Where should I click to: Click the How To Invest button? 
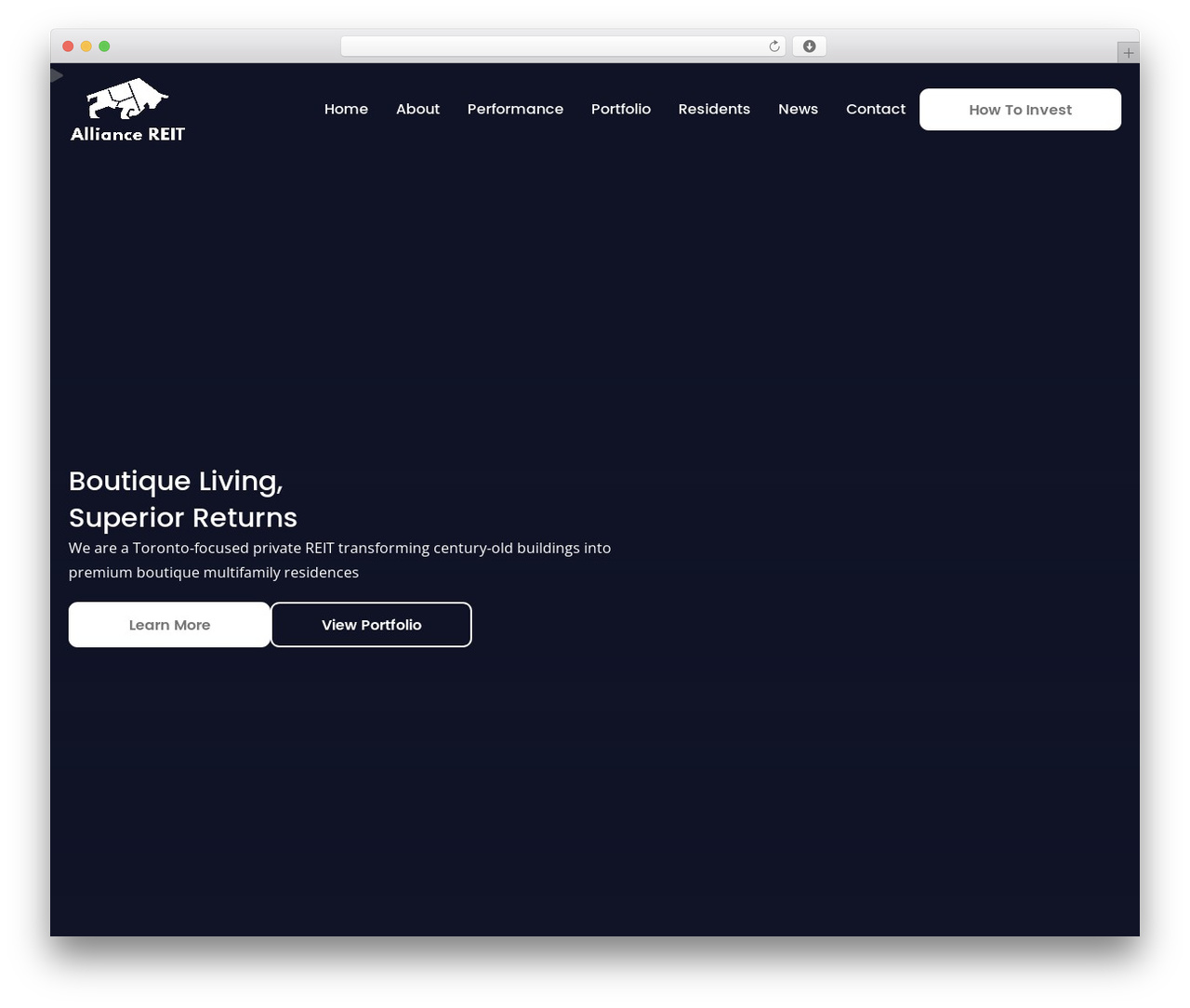click(1020, 110)
